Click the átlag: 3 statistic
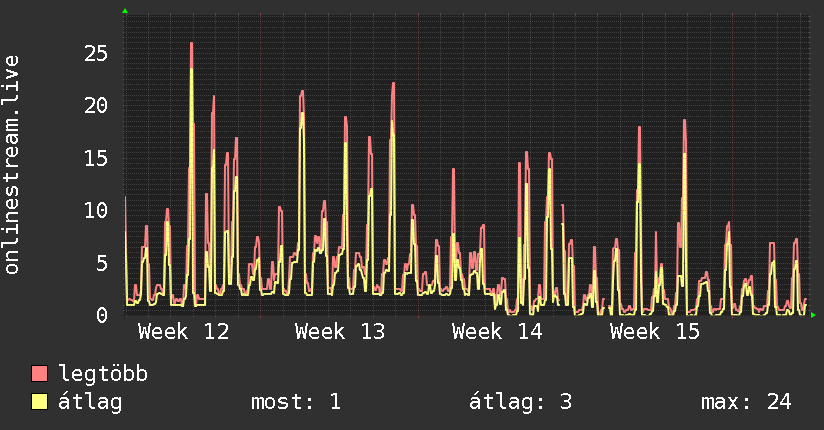 point(520,402)
